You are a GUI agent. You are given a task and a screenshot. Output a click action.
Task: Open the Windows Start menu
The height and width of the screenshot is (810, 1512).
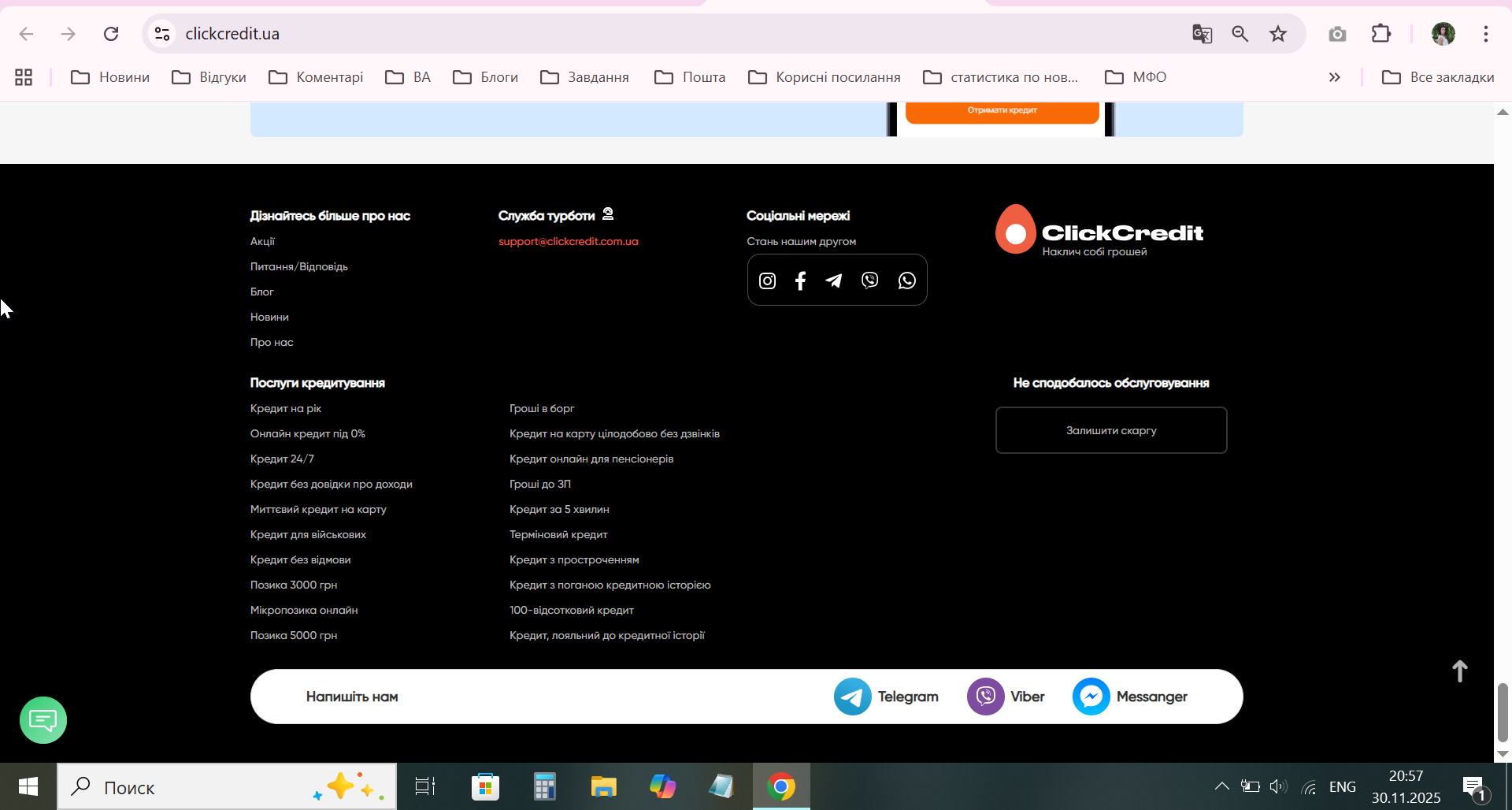[28, 786]
